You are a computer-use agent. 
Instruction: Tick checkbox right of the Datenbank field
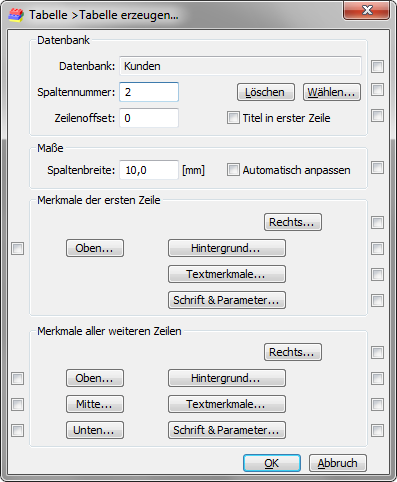(377, 66)
